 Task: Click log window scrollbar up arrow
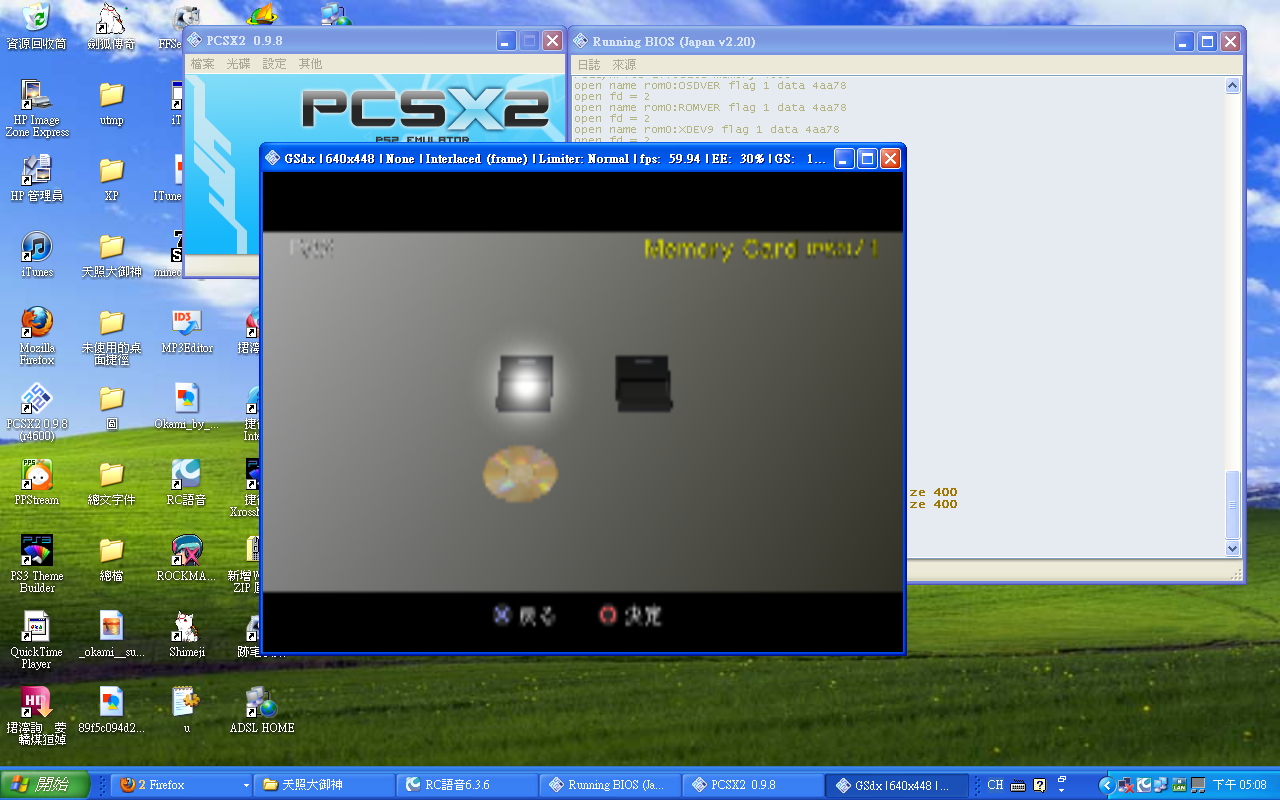1232,86
